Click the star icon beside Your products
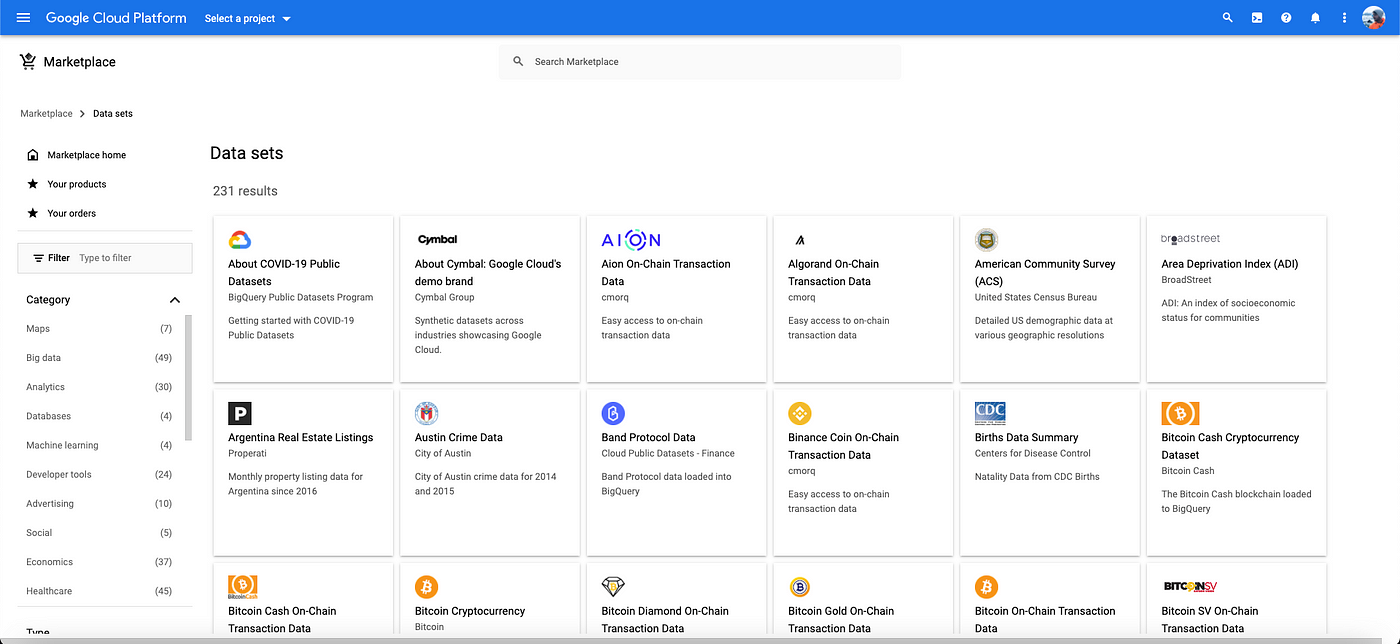This screenshot has height=644, width=1400. 33,184
